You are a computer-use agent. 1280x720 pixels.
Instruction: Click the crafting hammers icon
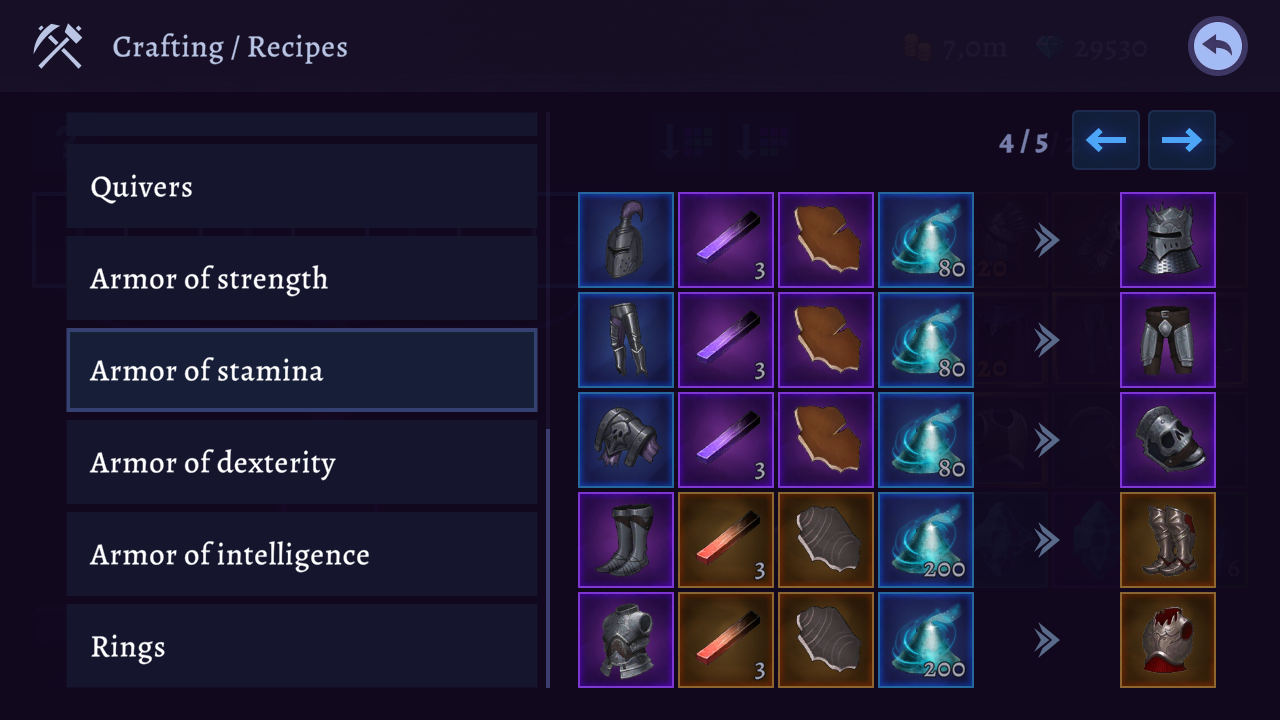pyautogui.click(x=58, y=46)
